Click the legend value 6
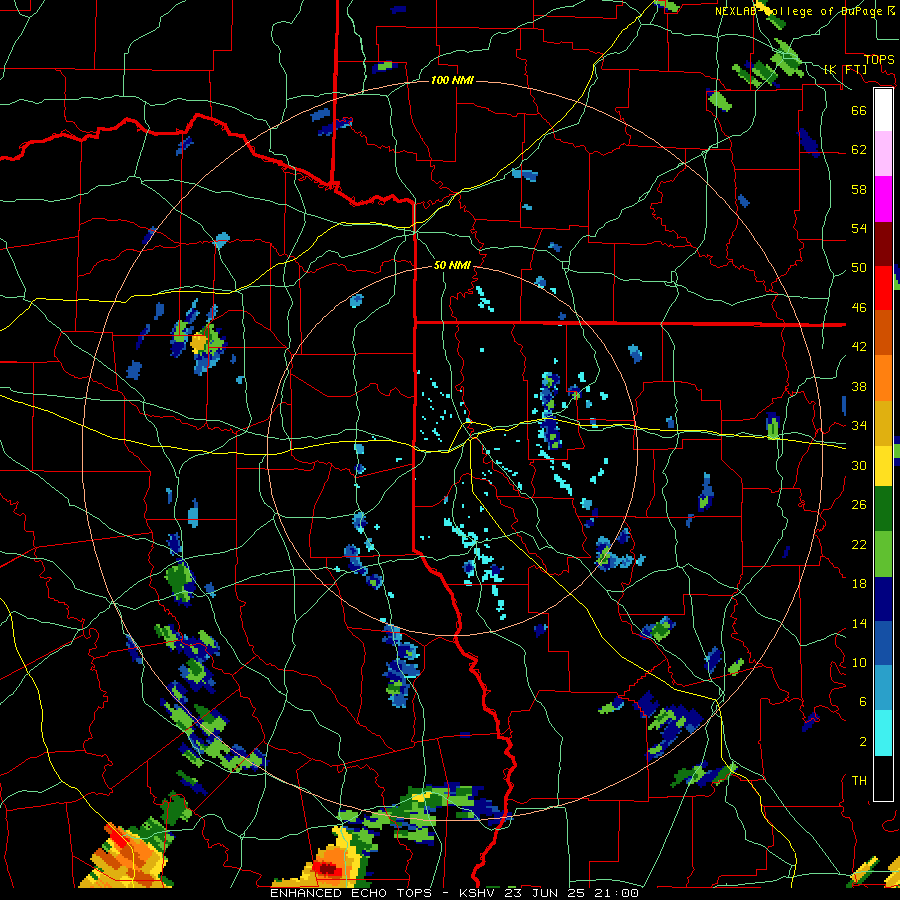 point(863,701)
